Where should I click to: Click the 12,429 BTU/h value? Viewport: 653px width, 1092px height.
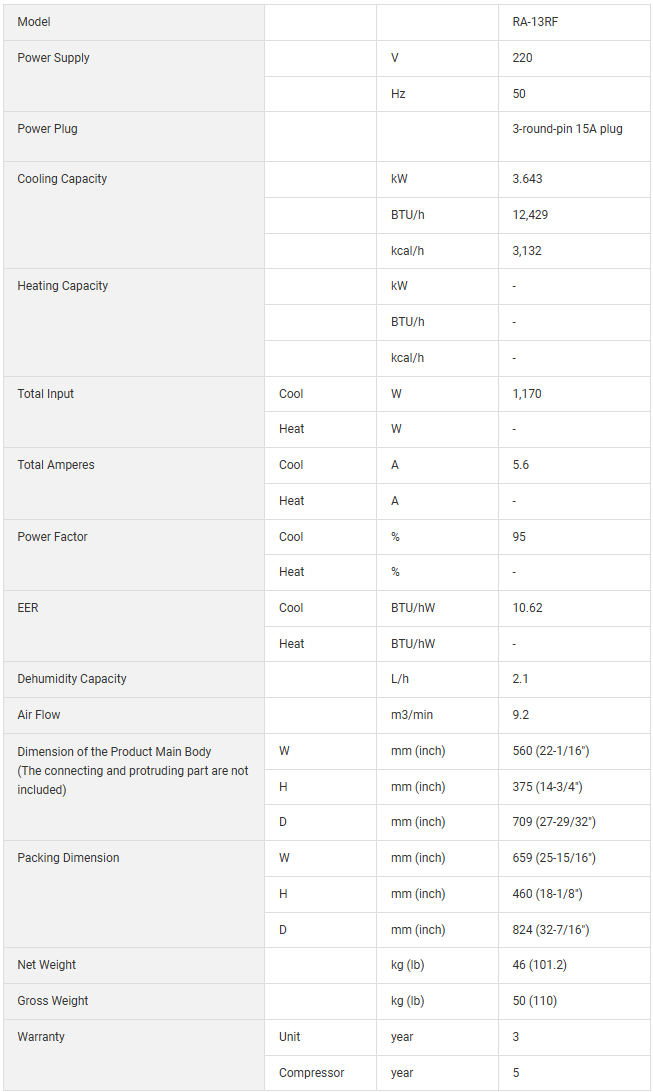pyautogui.click(x=530, y=215)
